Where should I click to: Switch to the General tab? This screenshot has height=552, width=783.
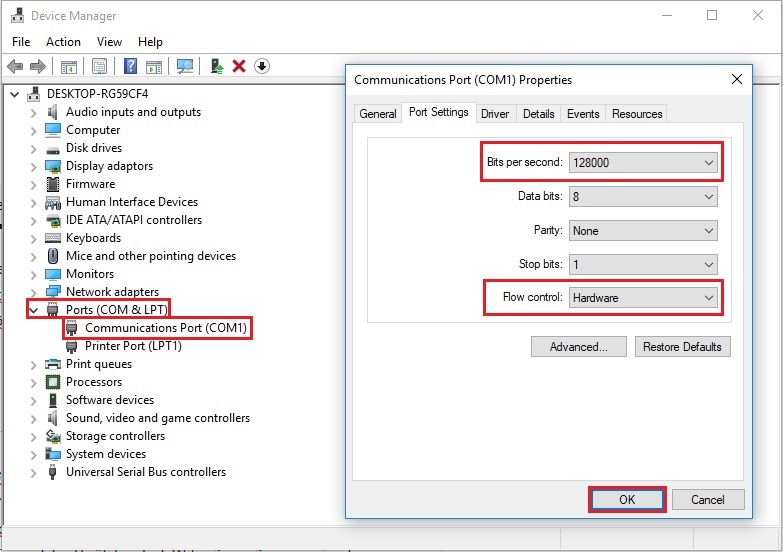click(x=378, y=114)
